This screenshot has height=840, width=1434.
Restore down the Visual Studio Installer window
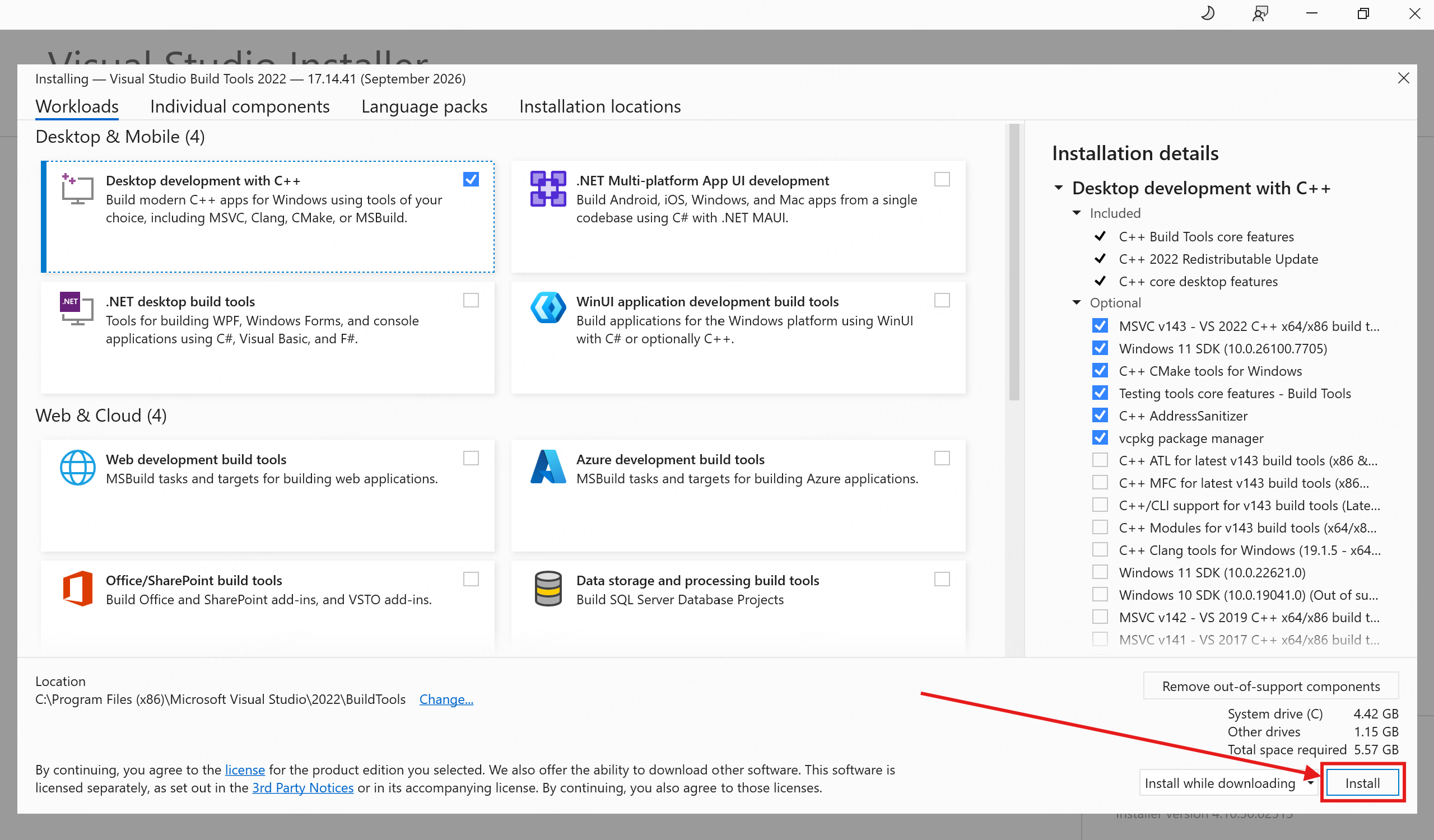pos(1363,13)
